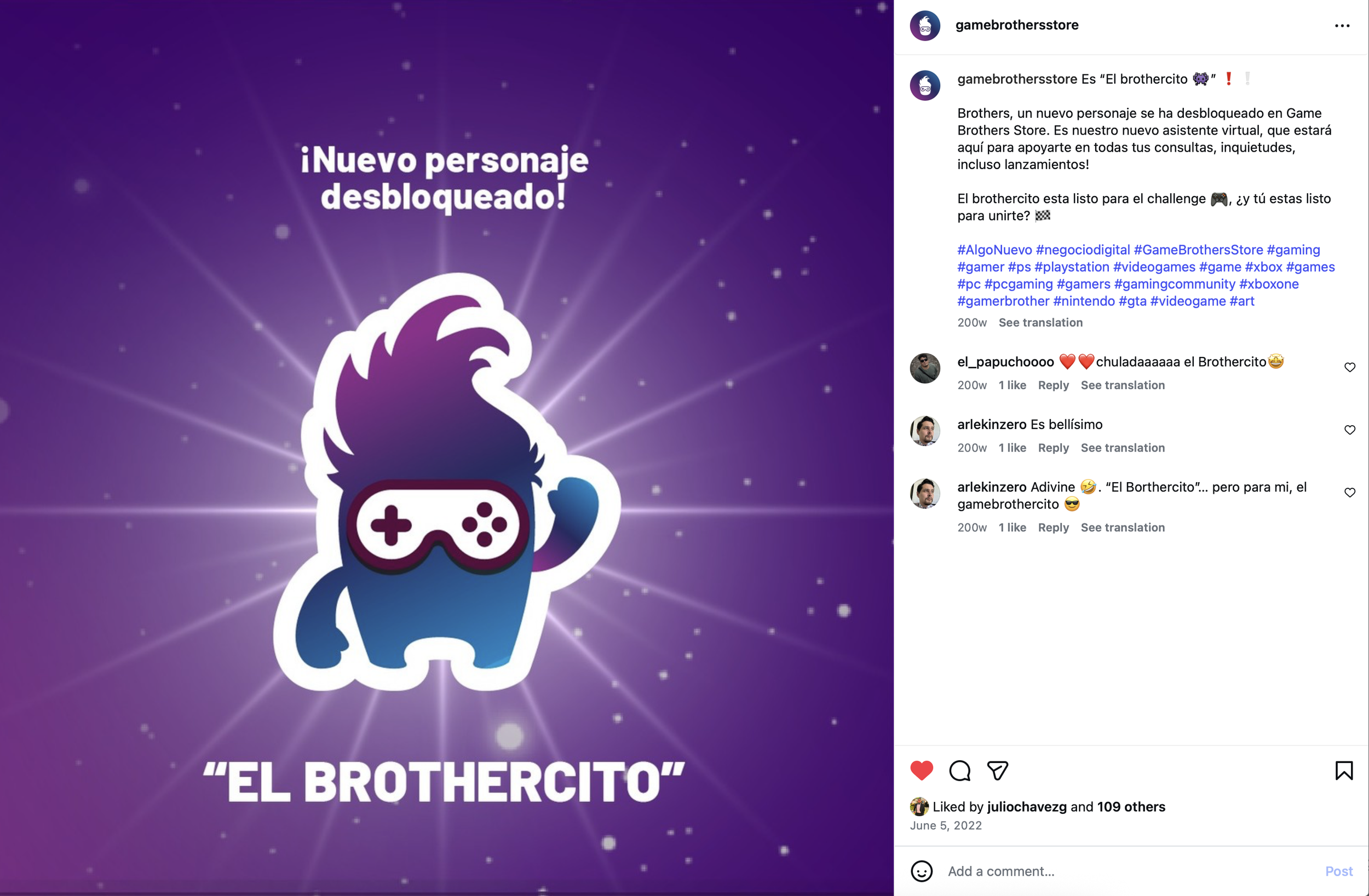Share post via paper plane icon
The width and height of the screenshot is (1369, 896).
point(997,770)
